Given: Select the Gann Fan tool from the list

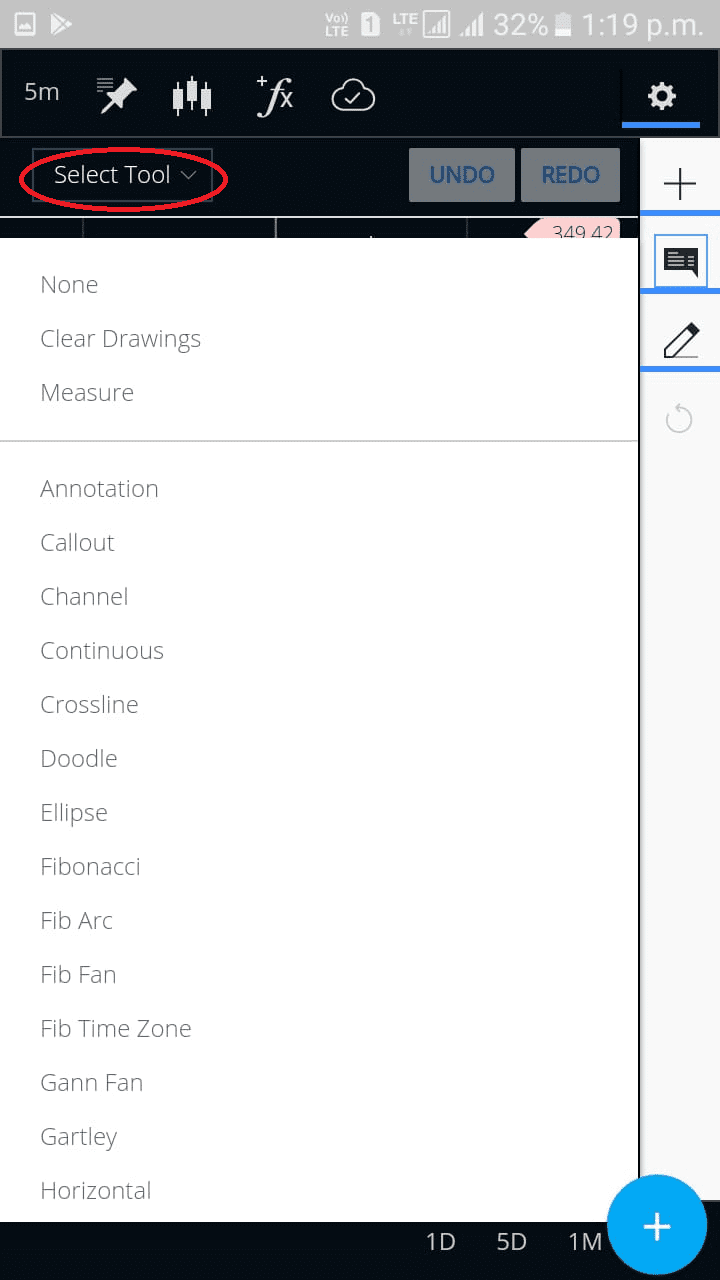Looking at the screenshot, I should click(91, 1082).
